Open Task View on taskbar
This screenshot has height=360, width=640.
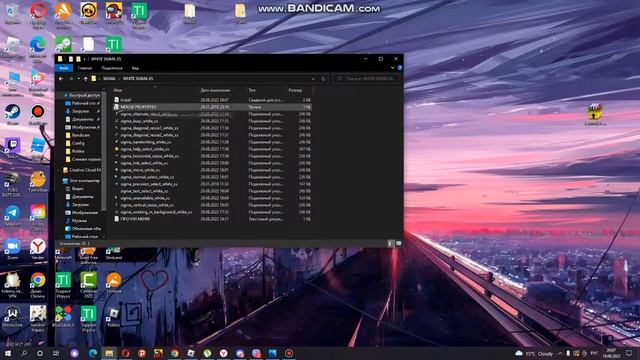pos(56,353)
